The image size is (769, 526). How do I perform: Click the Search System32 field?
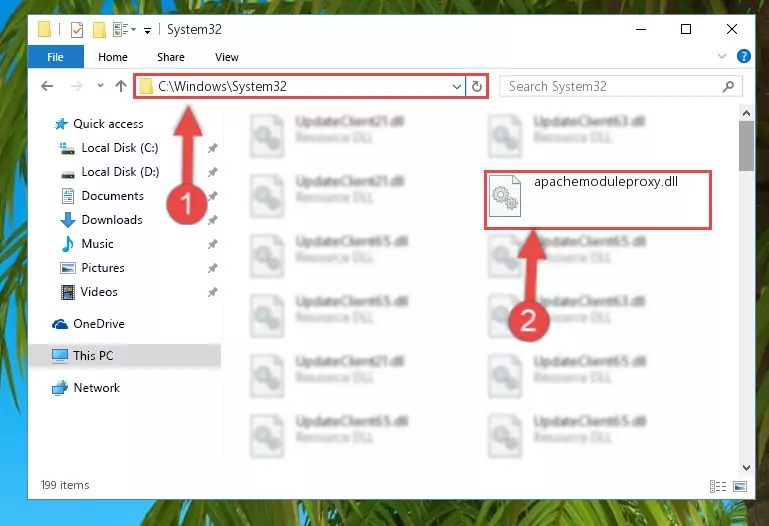(x=620, y=87)
